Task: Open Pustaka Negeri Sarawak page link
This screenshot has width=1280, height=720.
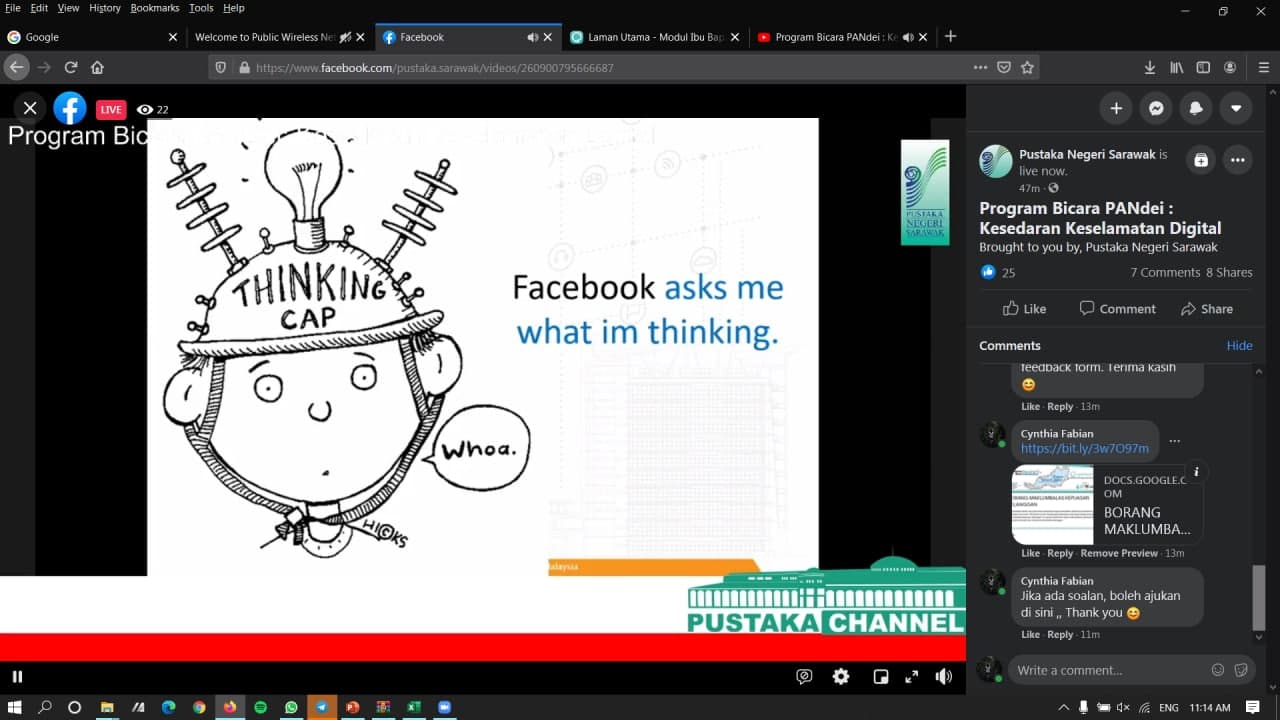Action: point(1087,155)
